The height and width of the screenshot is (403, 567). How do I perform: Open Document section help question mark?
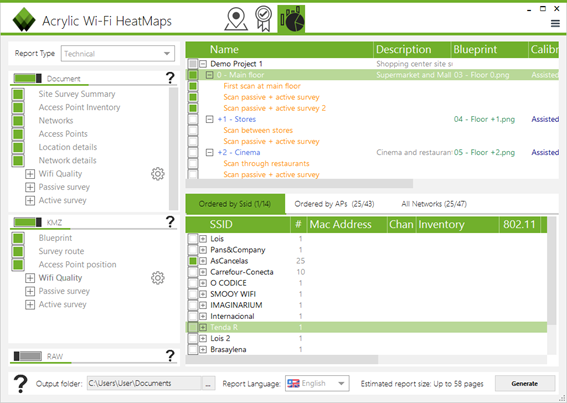pyautogui.click(x=170, y=78)
